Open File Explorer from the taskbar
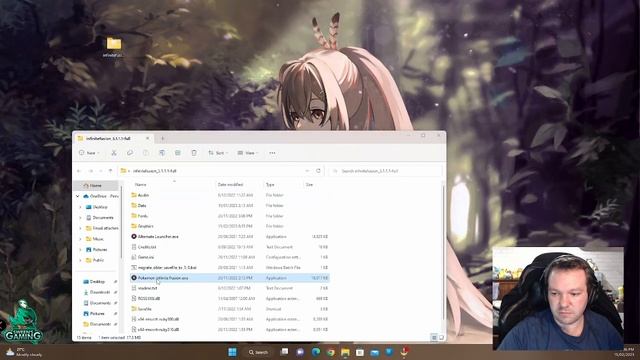 345,352
